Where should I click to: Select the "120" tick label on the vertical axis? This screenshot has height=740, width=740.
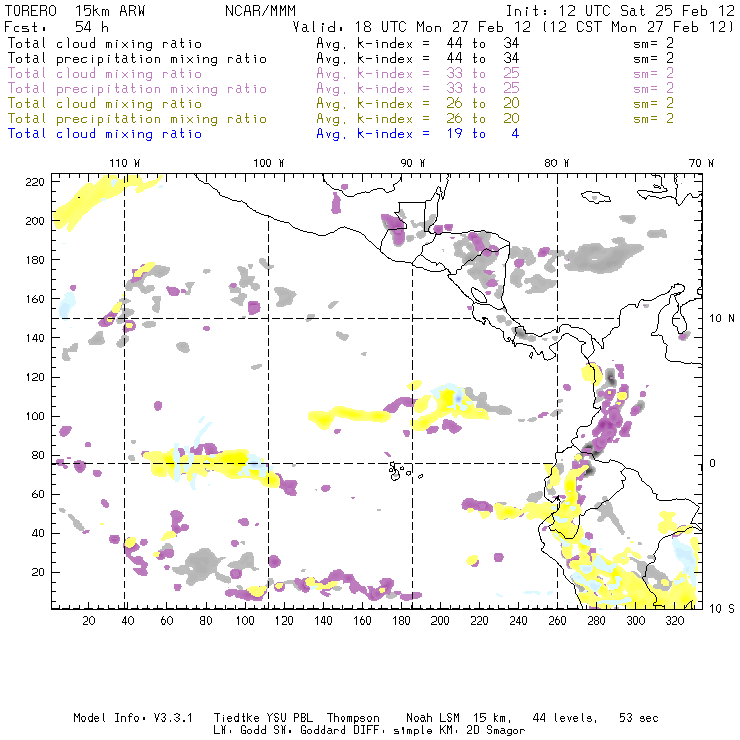[x=35, y=378]
